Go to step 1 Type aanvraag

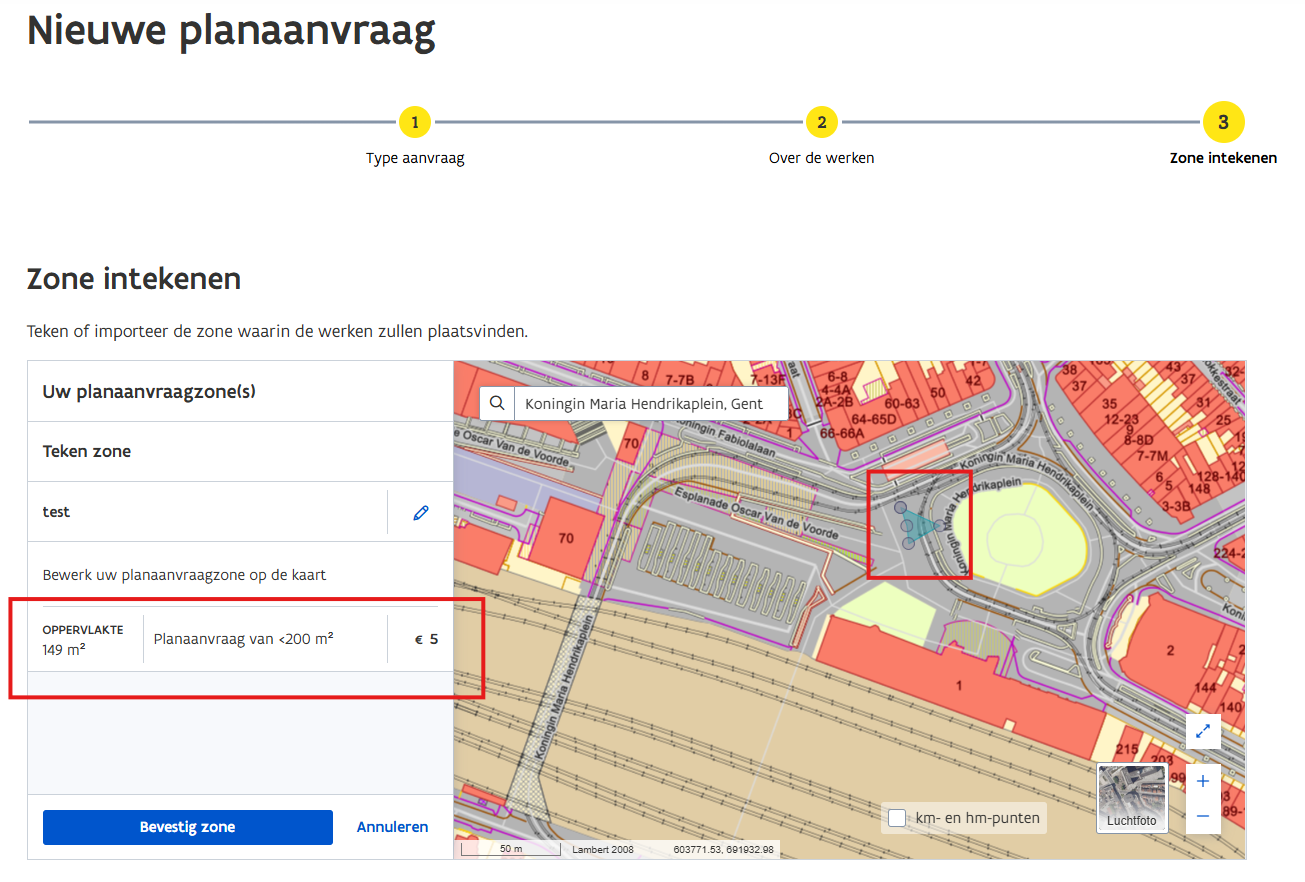414,123
